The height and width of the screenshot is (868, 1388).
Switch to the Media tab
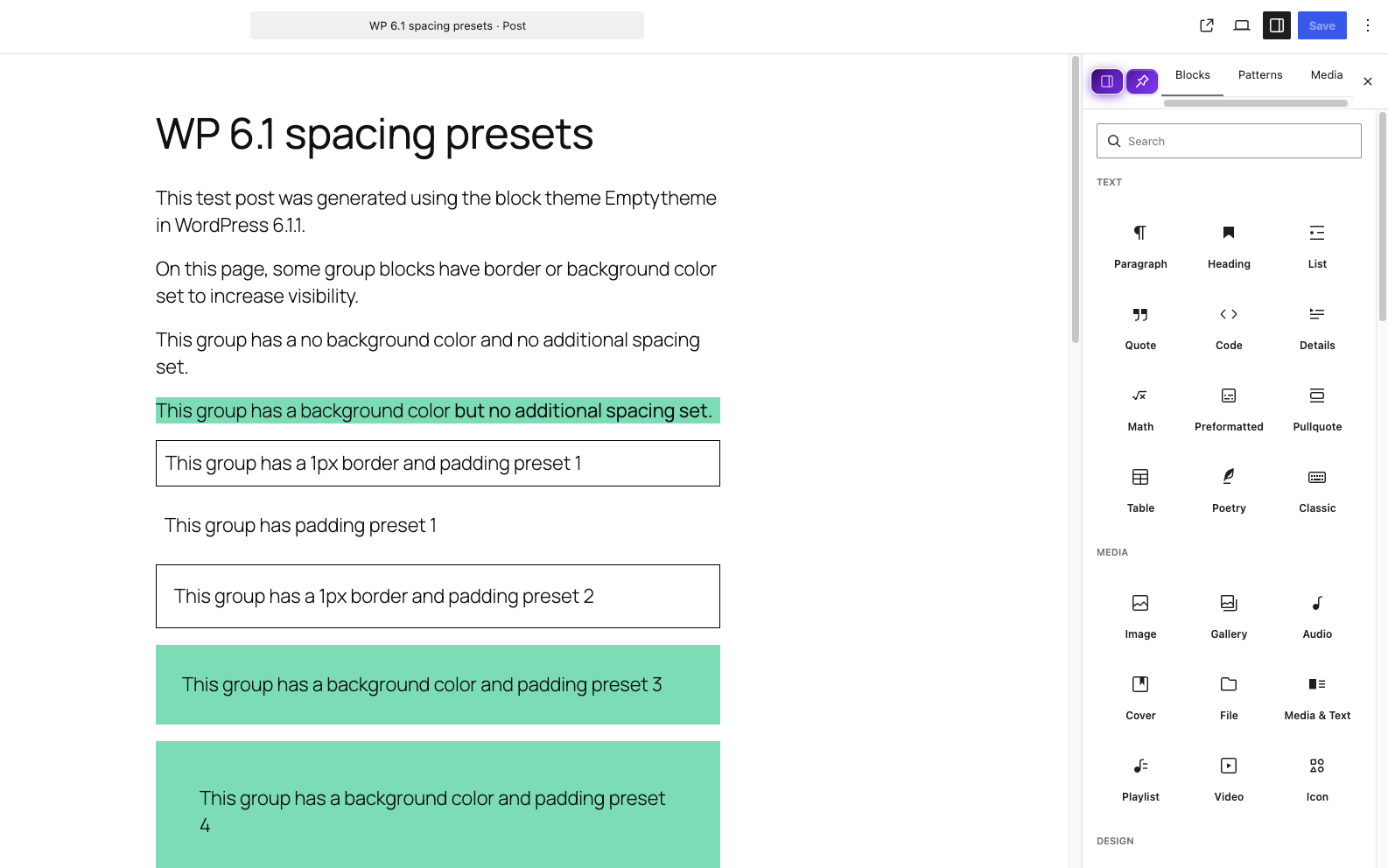click(1327, 75)
